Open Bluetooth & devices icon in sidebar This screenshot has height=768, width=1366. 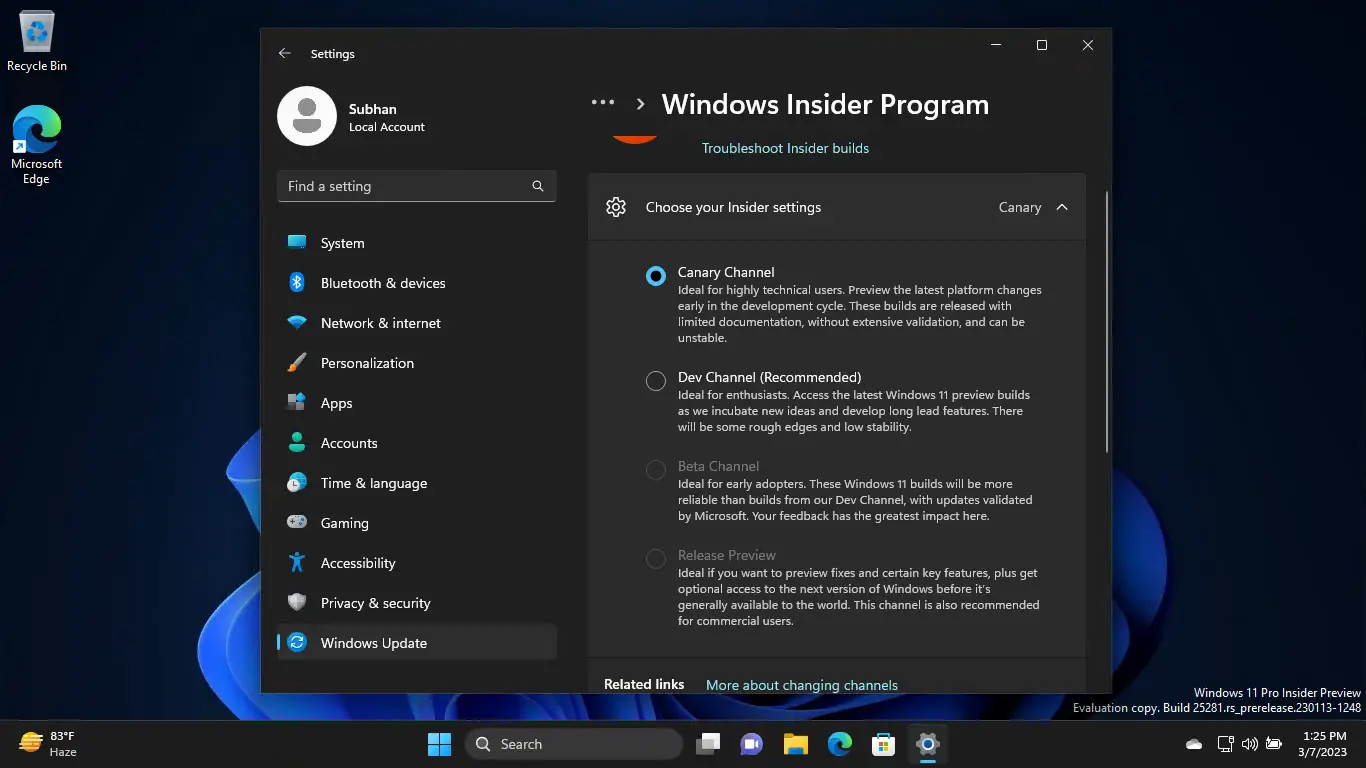pos(297,282)
